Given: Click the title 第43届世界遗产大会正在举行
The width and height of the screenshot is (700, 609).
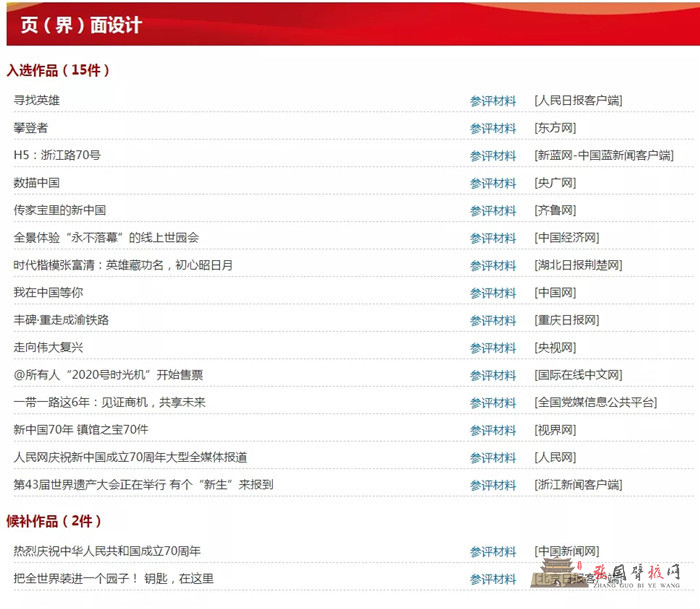Looking at the screenshot, I should [143, 484].
